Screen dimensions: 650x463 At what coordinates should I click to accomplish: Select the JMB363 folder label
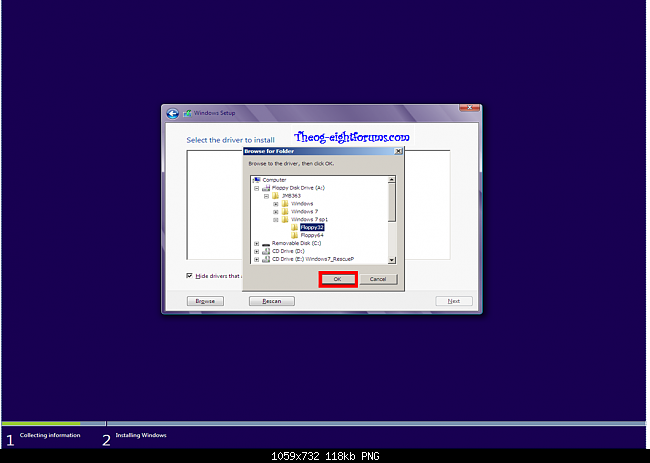coord(291,196)
